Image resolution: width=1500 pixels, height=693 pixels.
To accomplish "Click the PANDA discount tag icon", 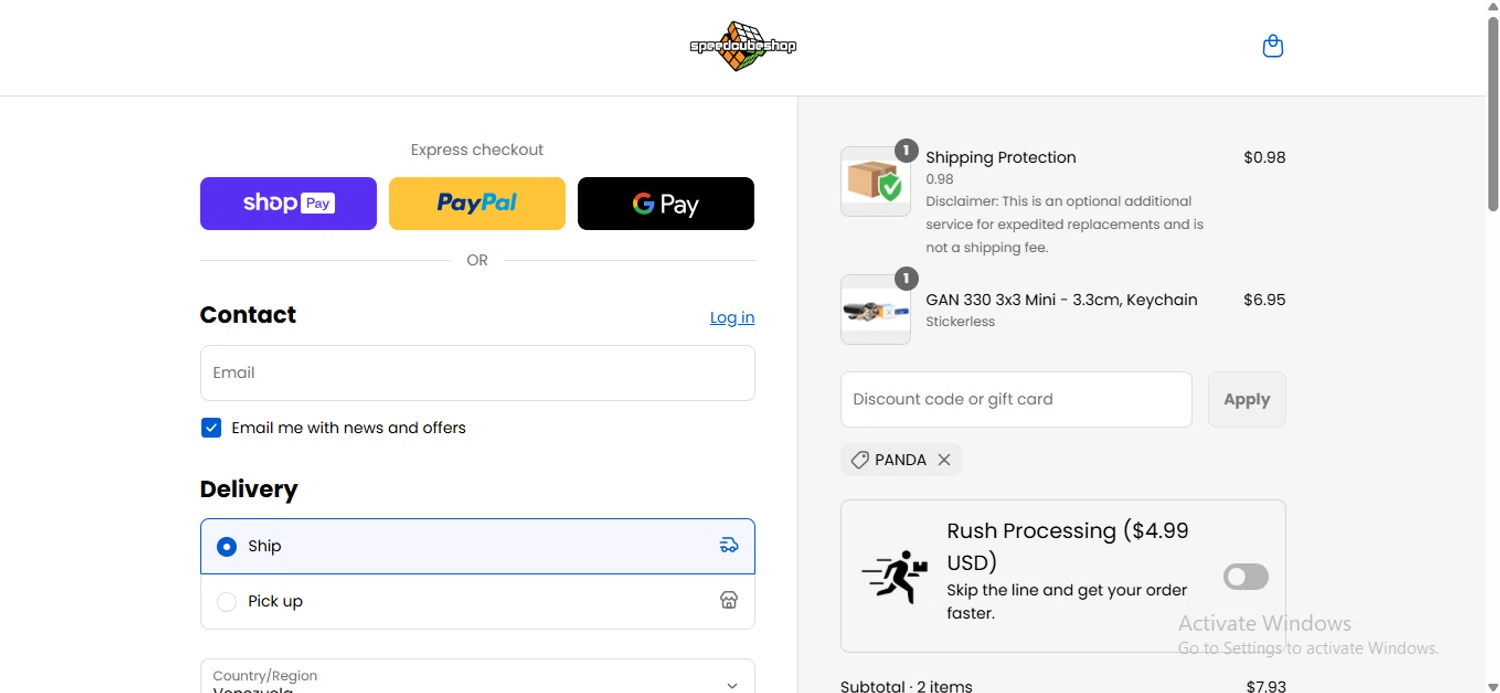I will 859,460.
